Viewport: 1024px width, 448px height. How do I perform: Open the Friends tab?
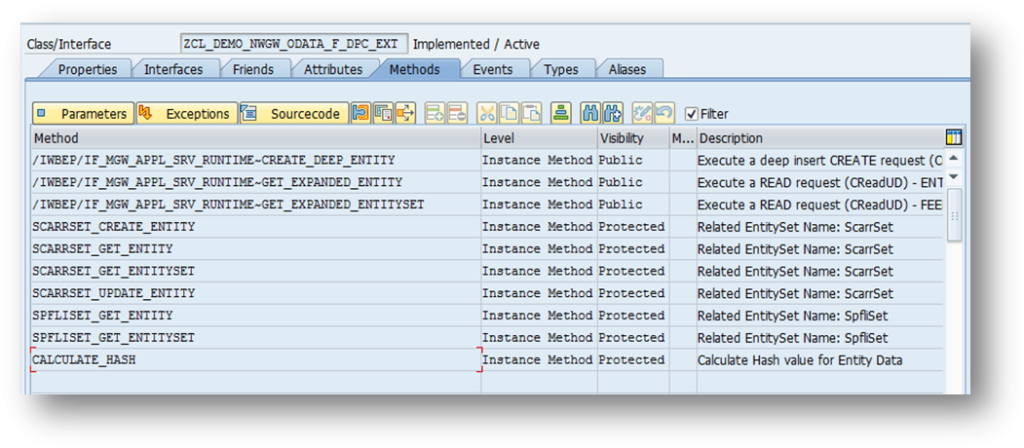click(x=253, y=69)
